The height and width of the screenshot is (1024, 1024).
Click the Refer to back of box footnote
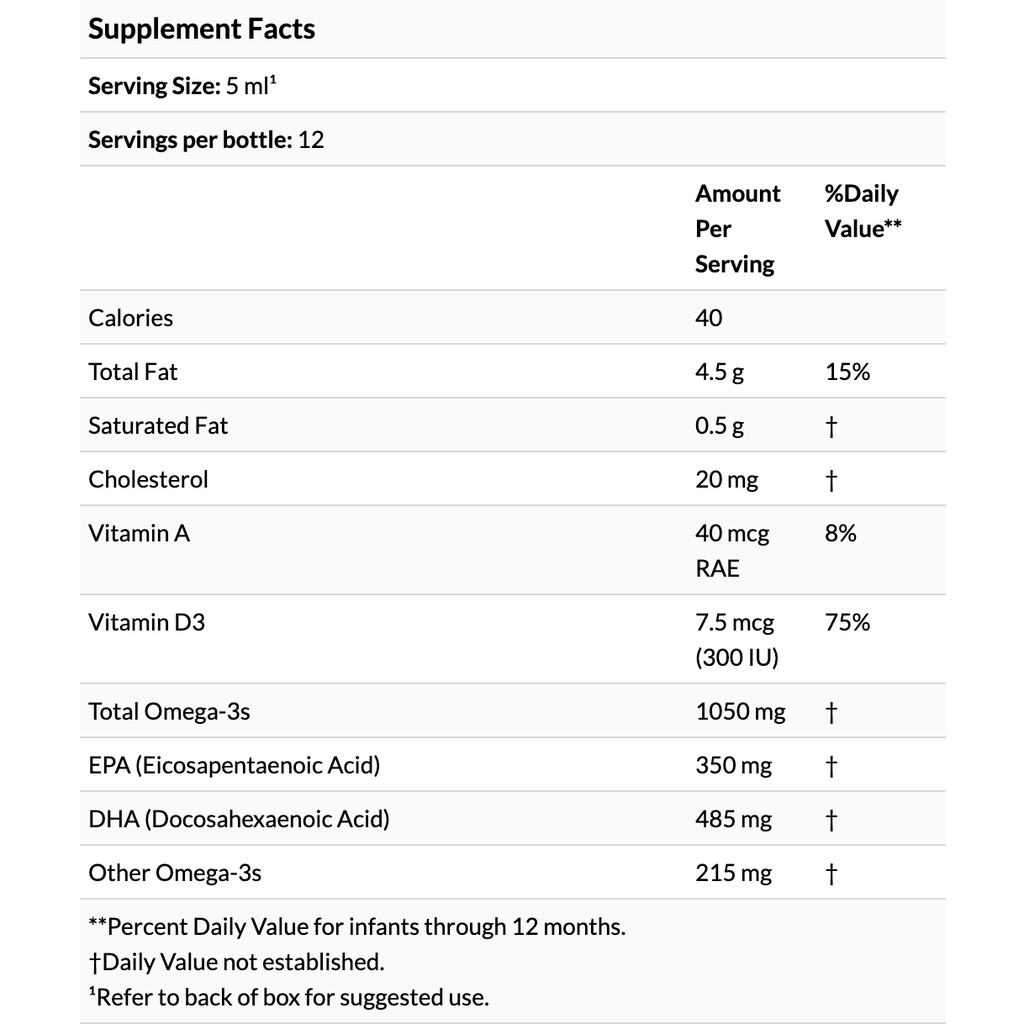289,997
